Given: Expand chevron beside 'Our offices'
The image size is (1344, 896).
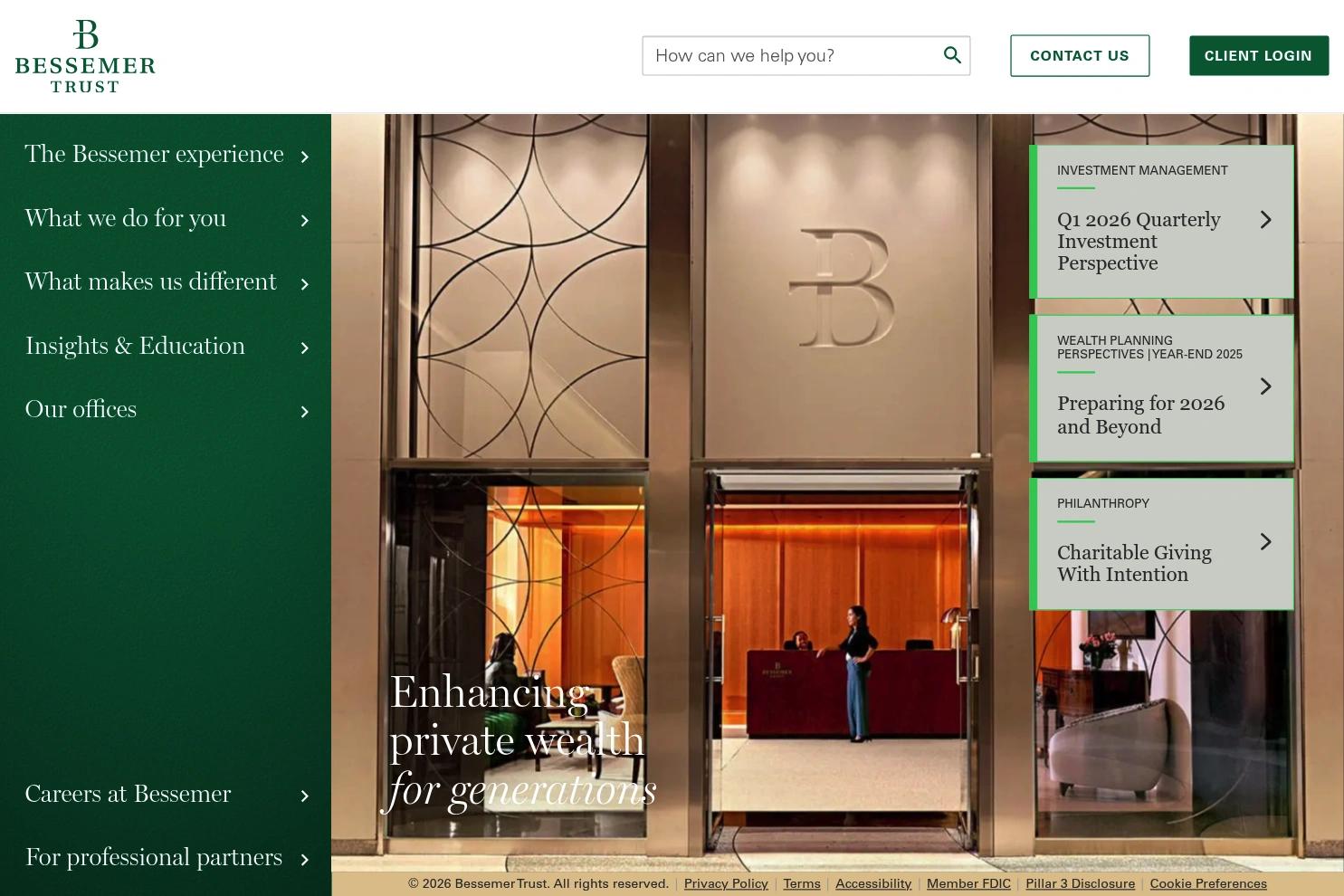Looking at the screenshot, I should coord(305,412).
